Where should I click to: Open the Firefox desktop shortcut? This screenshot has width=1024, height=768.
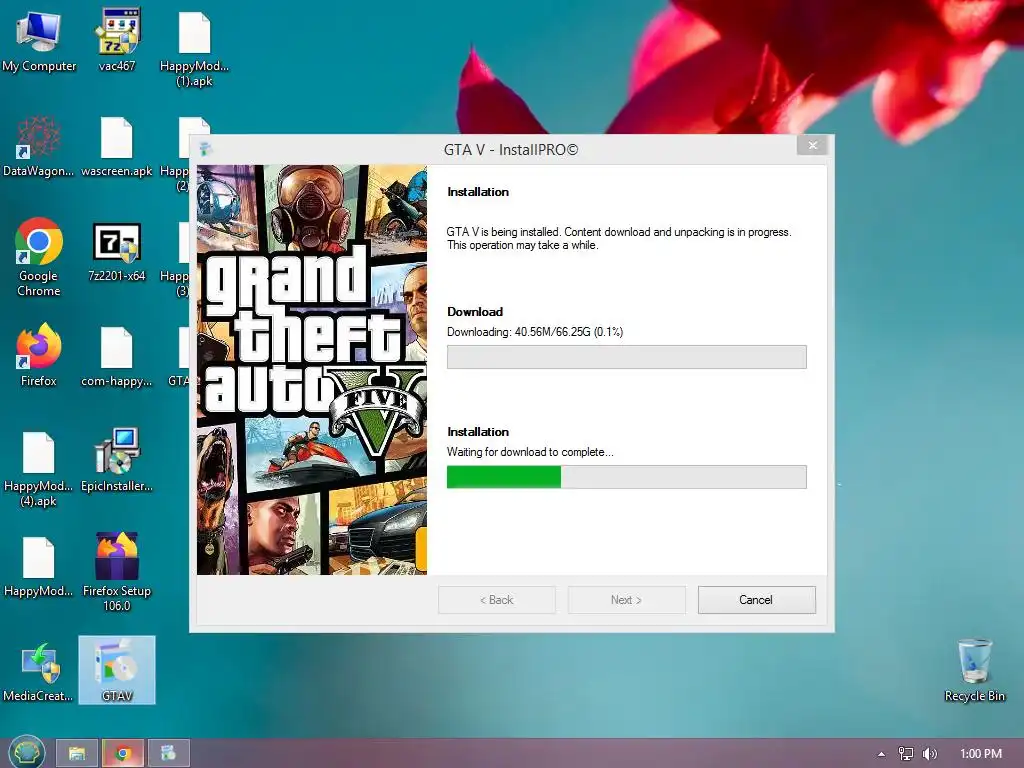[x=39, y=355]
